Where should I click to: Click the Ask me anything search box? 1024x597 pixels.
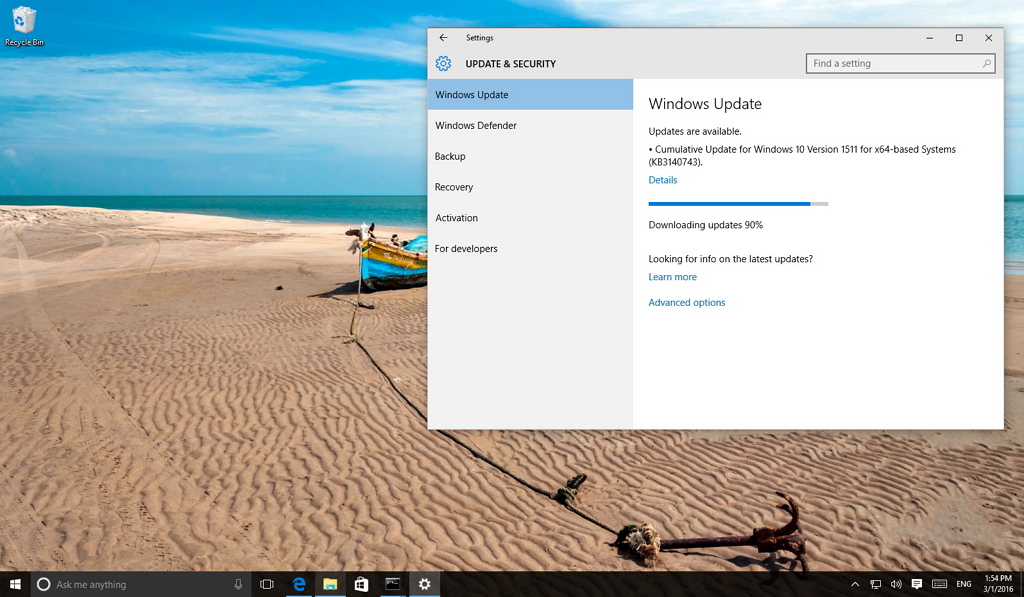(140, 584)
